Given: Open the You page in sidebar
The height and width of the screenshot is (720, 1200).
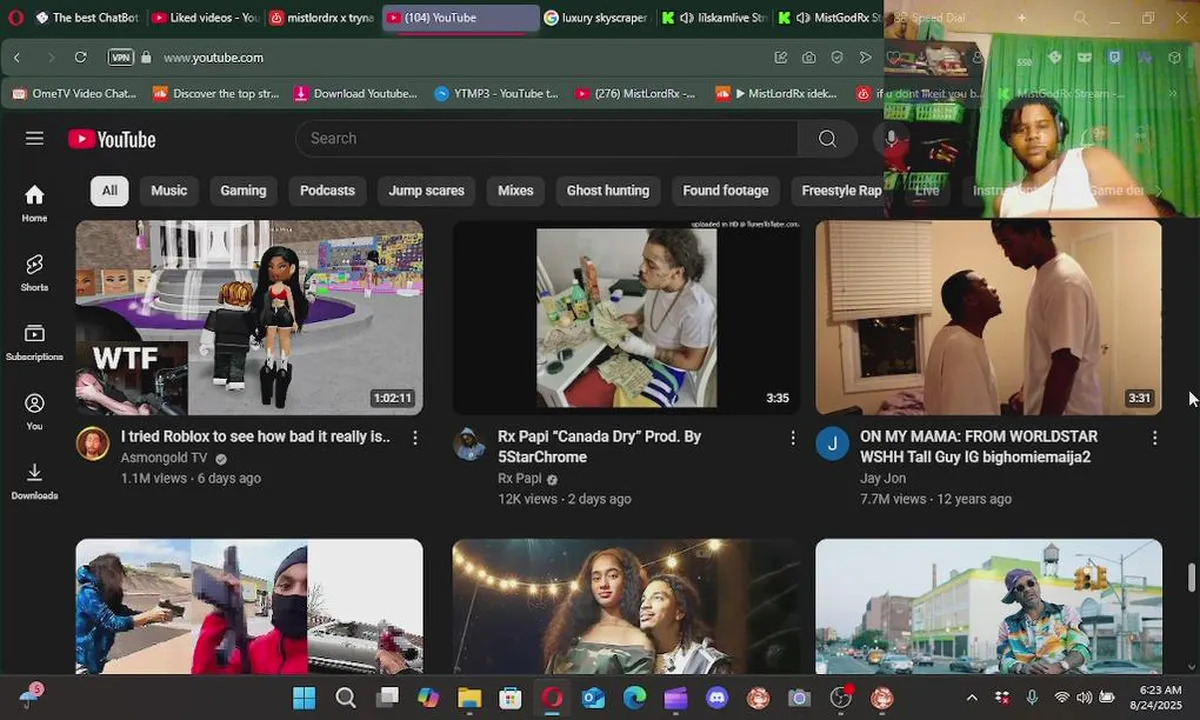Looking at the screenshot, I should click(34, 411).
